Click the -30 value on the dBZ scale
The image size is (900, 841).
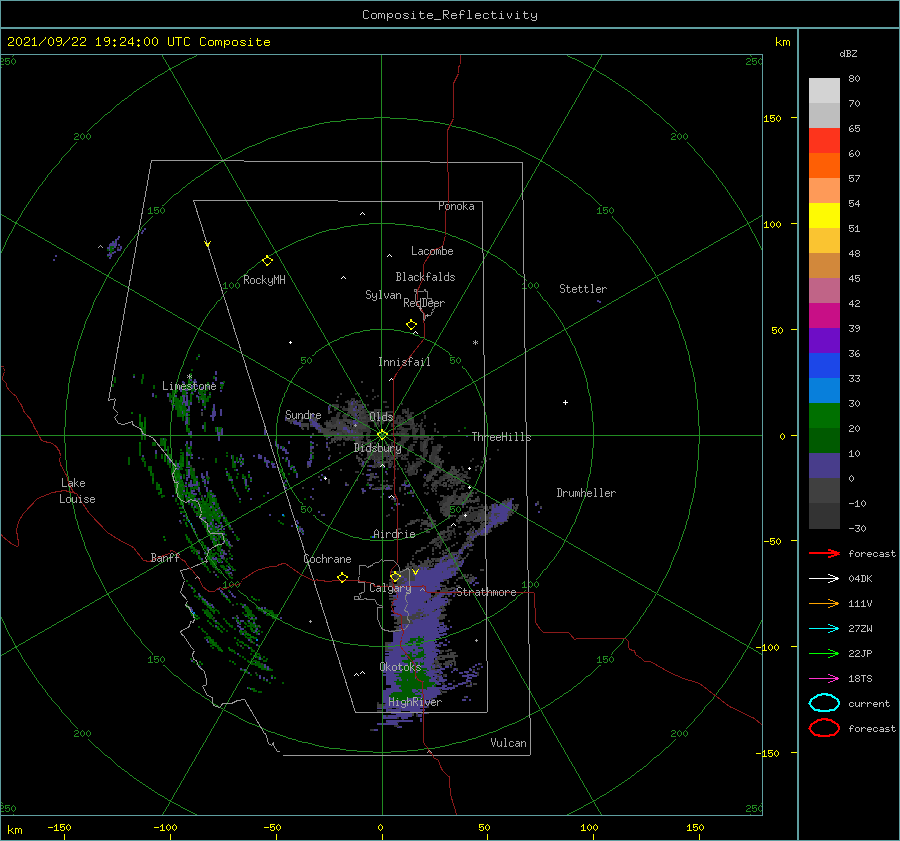coord(857,528)
